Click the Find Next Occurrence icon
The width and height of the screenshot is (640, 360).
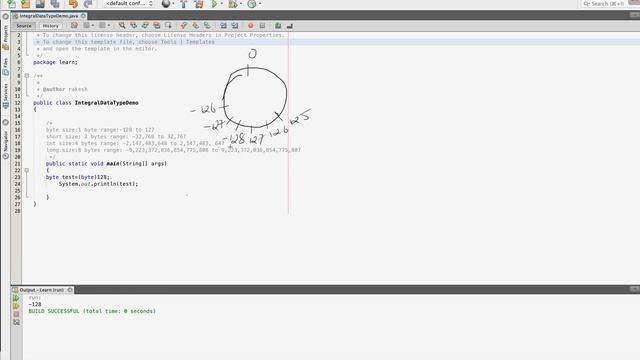coord(145,26)
